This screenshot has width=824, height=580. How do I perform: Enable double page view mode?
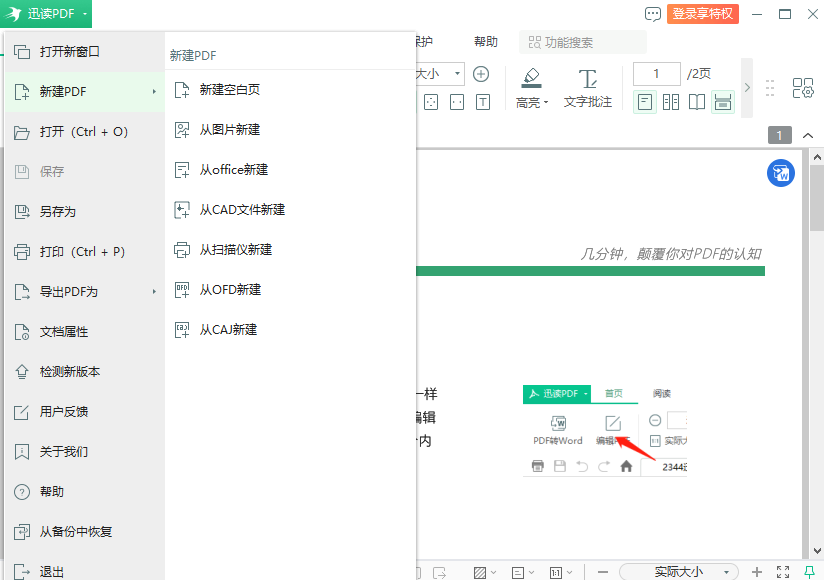pos(671,102)
